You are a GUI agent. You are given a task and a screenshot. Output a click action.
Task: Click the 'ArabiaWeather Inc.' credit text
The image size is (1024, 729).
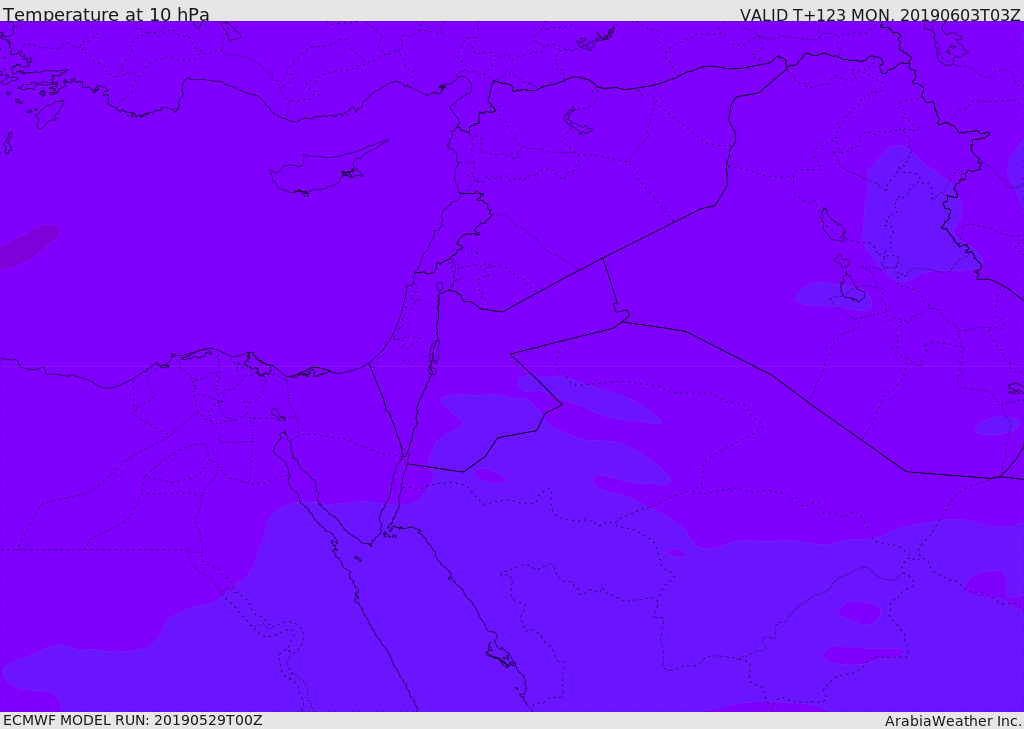coord(954,721)
